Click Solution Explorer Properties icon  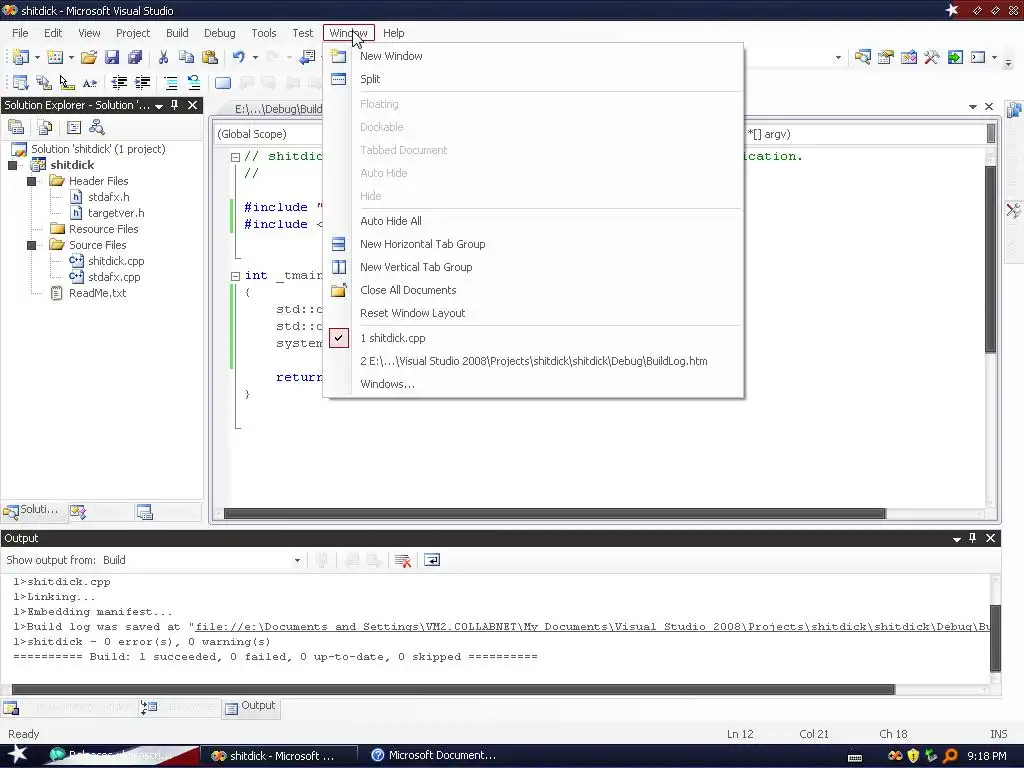pyautogui.click(x=16, y=127)
